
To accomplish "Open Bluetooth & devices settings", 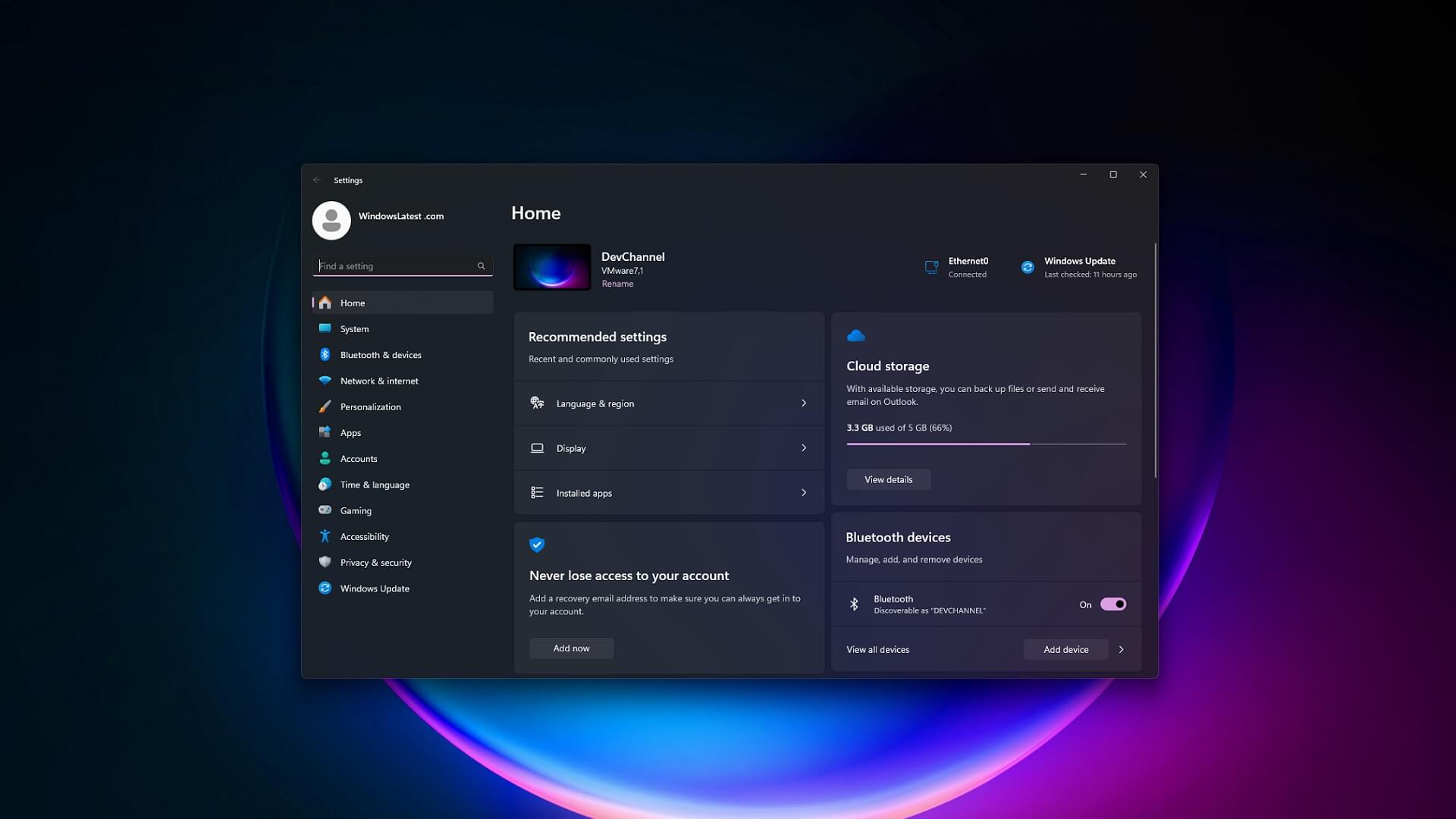I will point(325,354).
